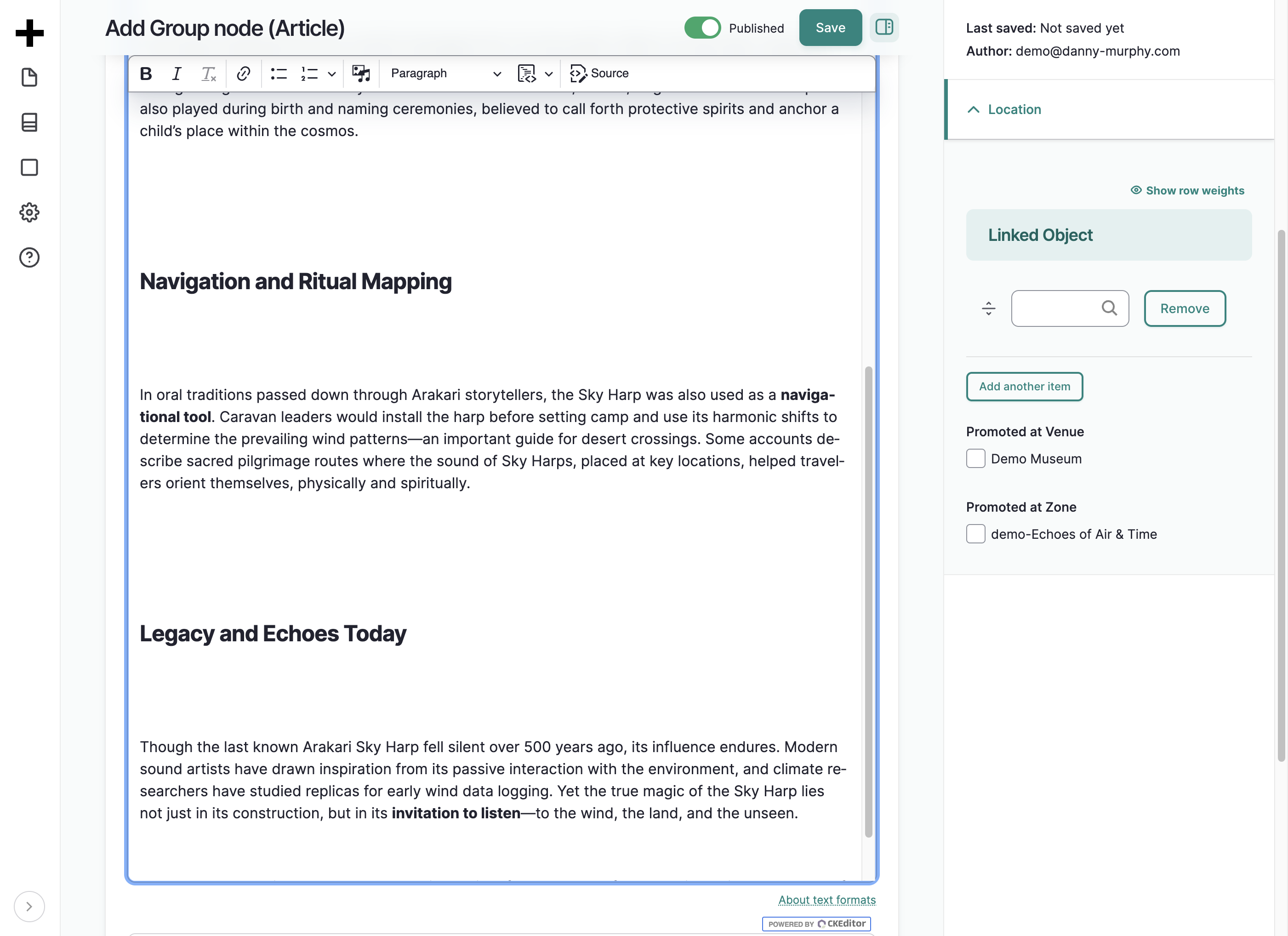The image size is (1288, 936).
Task: Open the content page icon in sidebar
Action: [x=29, y=77]
